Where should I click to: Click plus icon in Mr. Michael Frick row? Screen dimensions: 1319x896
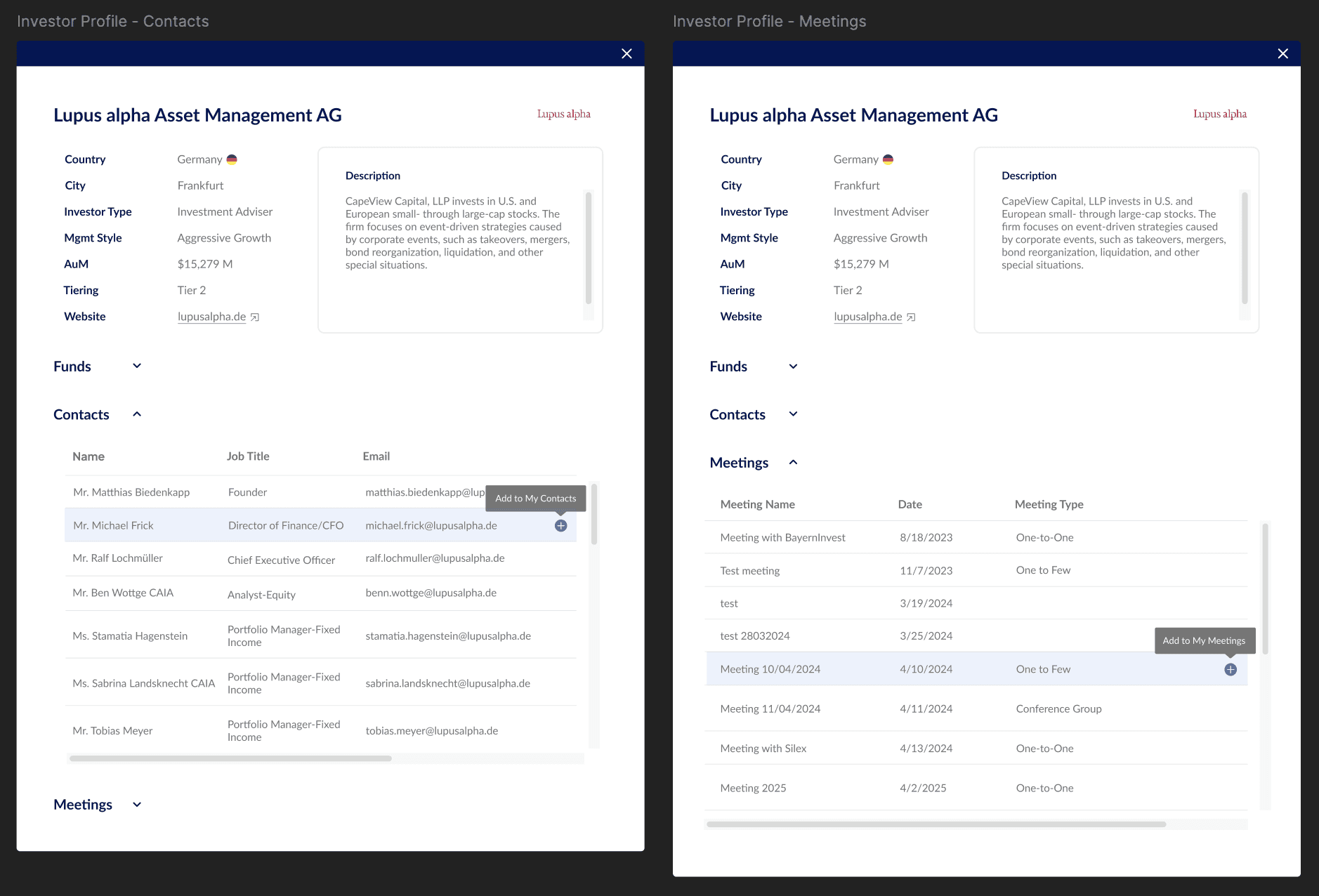560,525
